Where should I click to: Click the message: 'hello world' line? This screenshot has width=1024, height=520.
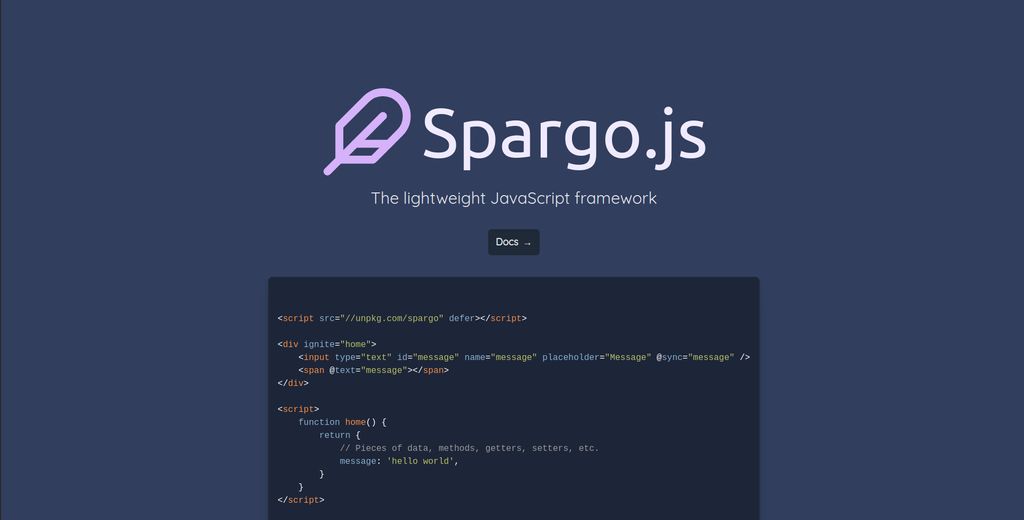400,461
